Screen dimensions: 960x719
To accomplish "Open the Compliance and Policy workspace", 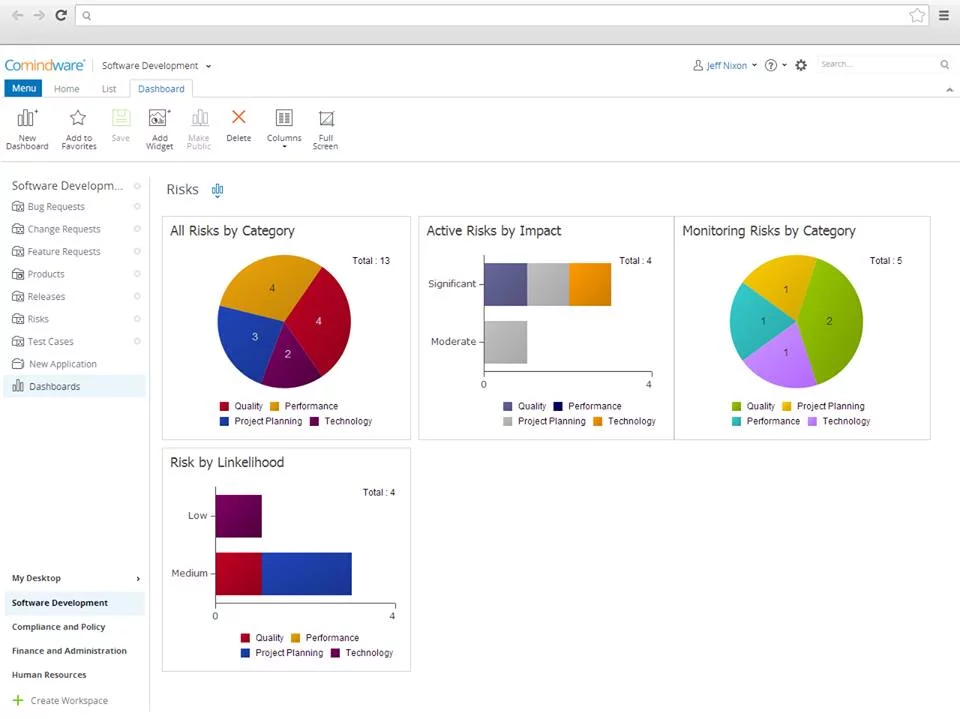I will tap(59, 626).
